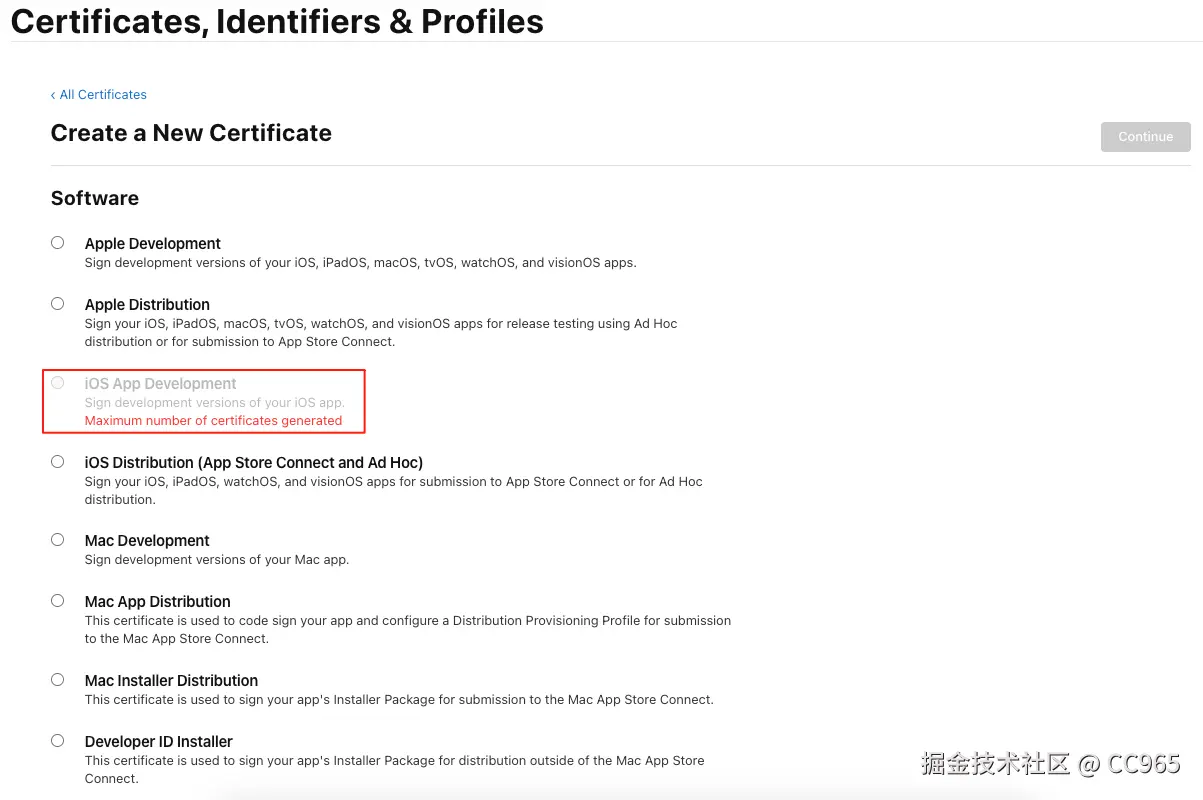
Task: Select the Developer ID Installer option
Action: [58, 741]
